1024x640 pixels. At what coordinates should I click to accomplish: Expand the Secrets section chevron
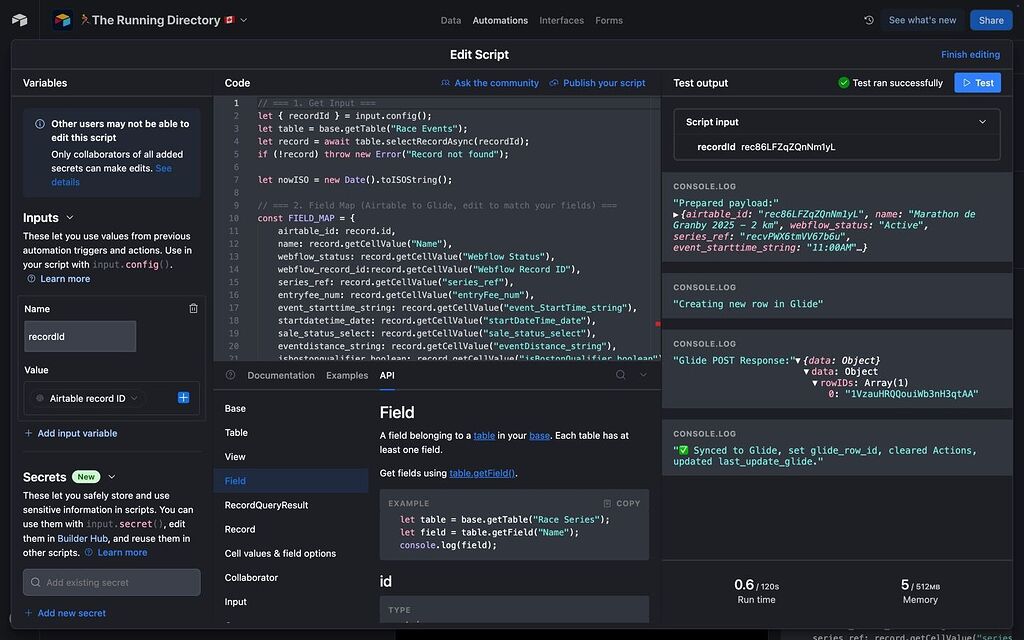pyautogui.click(x=110, y=476)
